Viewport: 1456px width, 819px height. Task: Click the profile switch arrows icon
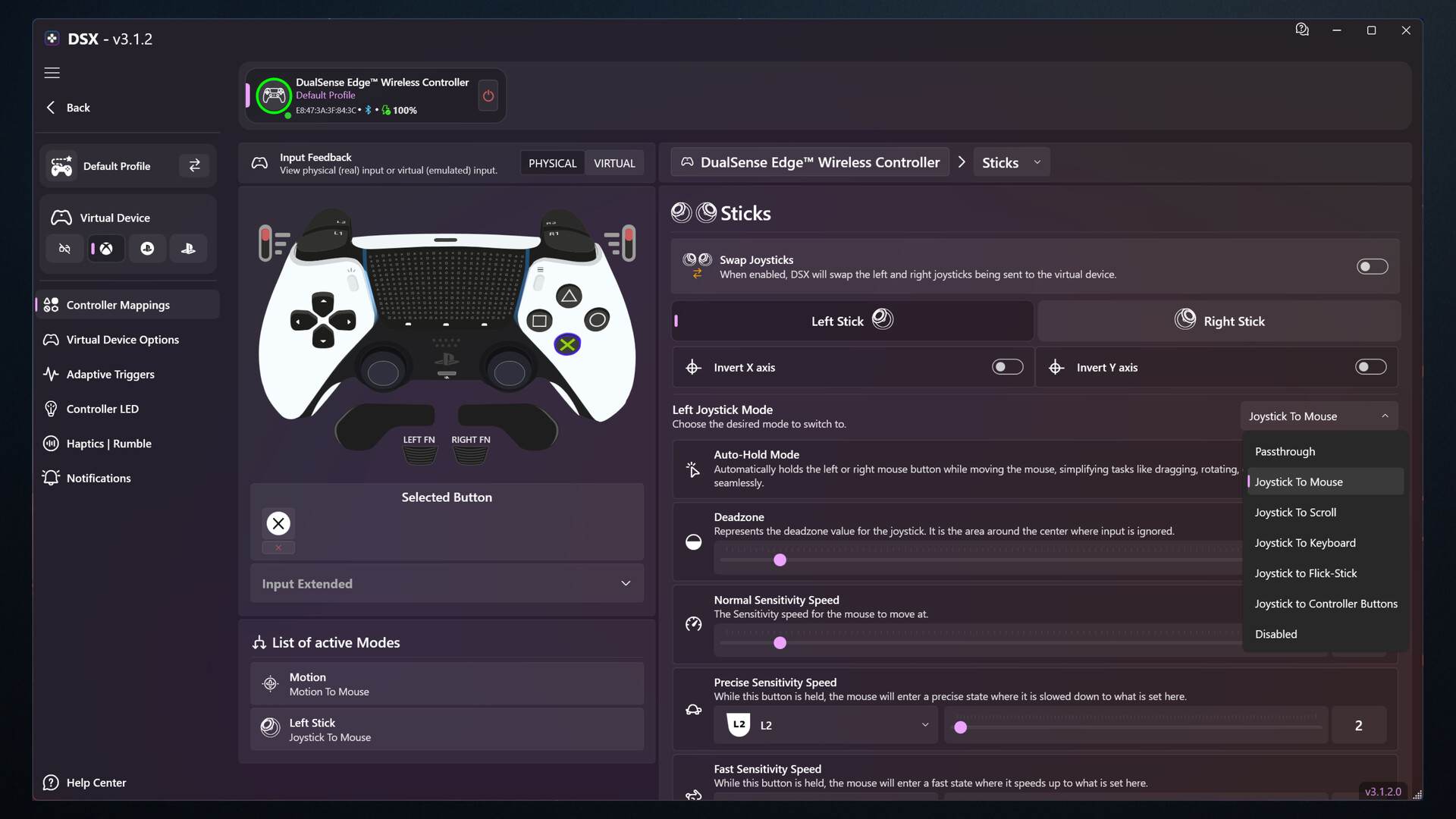(x=194, y=165)
